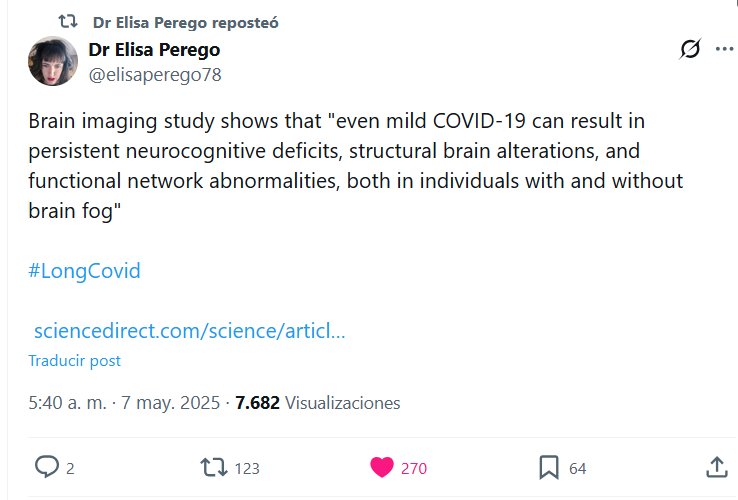Image resolution: width=738 pixels, height=500 pixels.
Task: Open the #LongCovid hashtag
Action: [84, 271]
